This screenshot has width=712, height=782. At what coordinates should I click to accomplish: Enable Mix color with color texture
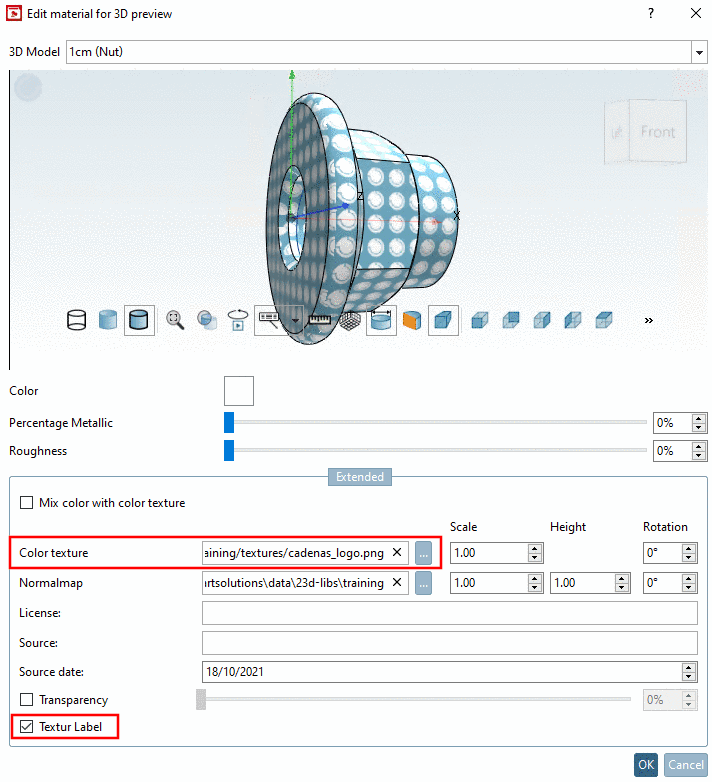pyautogui.click(x=26, y=502)
